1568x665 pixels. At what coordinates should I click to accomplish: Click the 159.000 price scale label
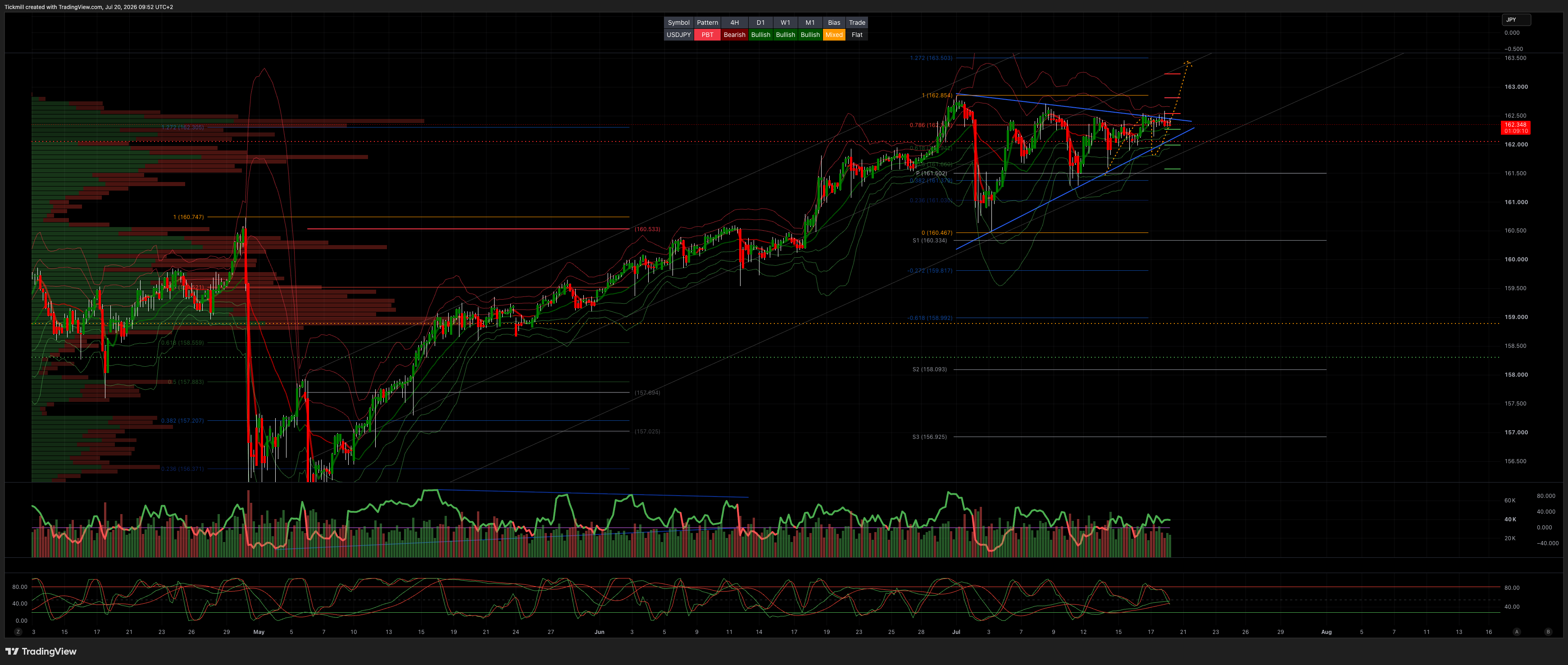coord(1516,317)
